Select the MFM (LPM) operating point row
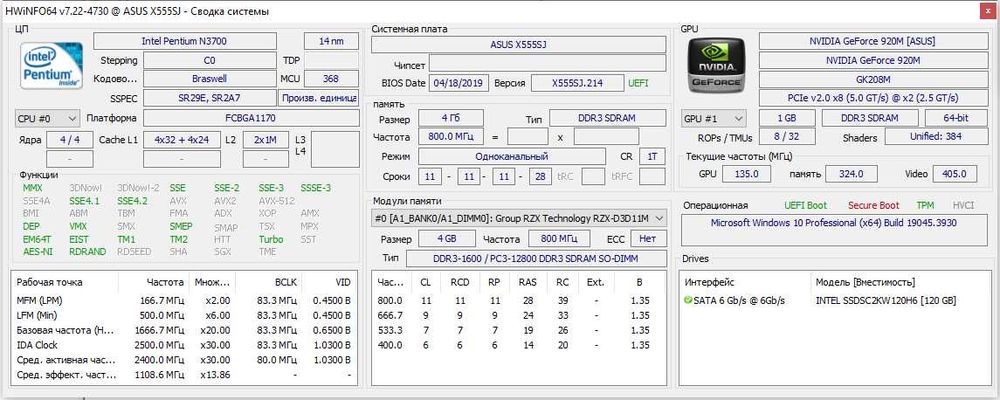Screen dimensions: 1000x400 pyautogui.click(x=184, y=300)
